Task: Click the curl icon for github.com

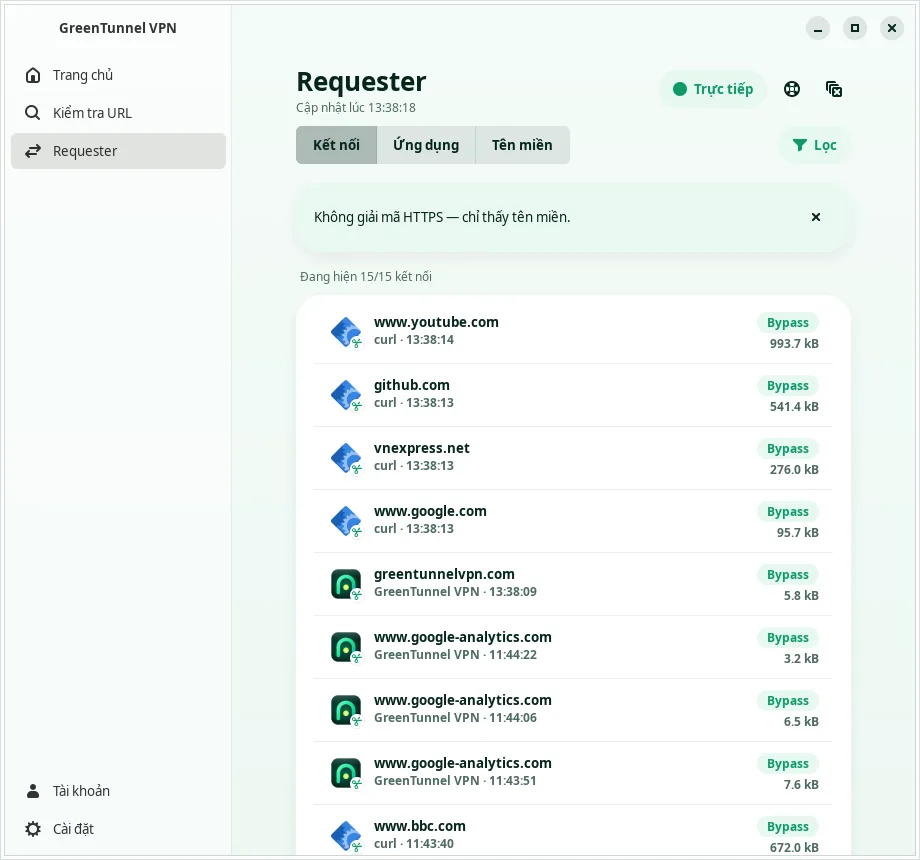Action: (x=346, y=395)
